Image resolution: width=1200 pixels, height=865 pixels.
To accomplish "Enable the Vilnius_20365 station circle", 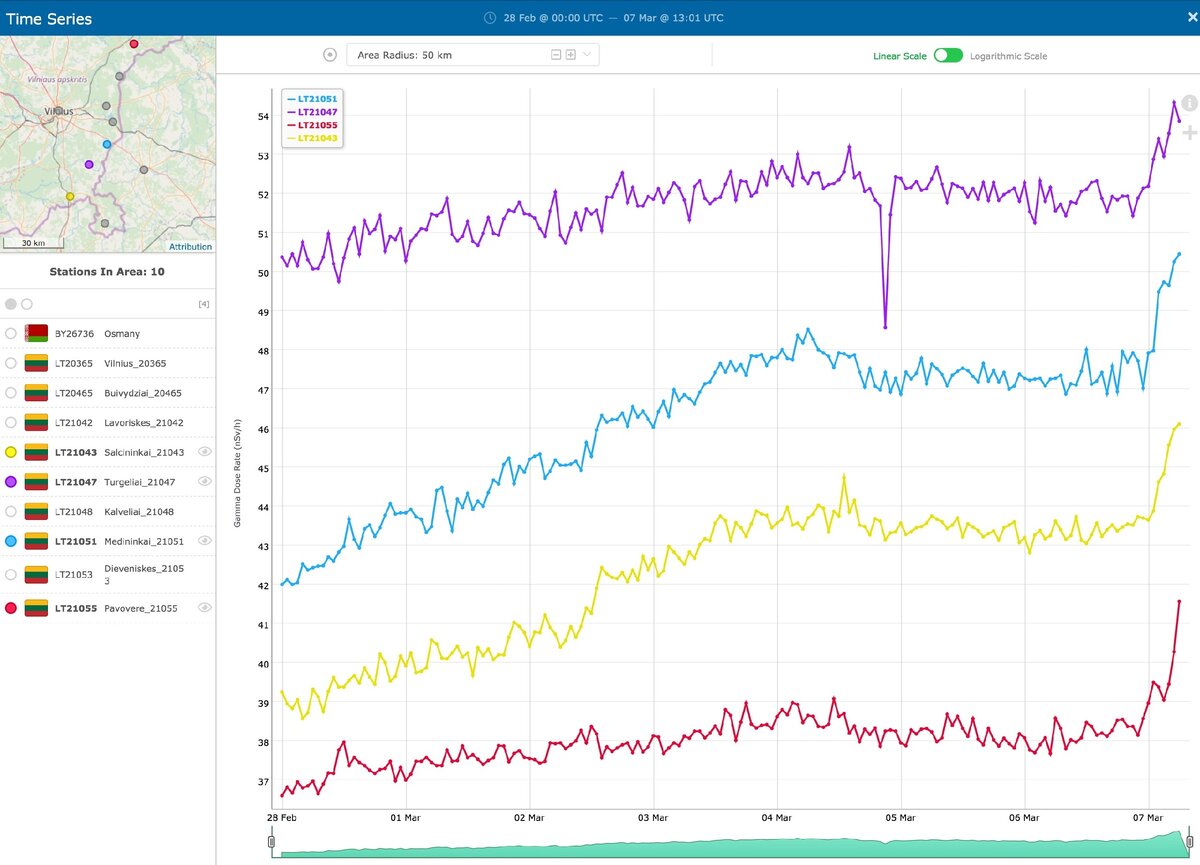I will point(11,363).
